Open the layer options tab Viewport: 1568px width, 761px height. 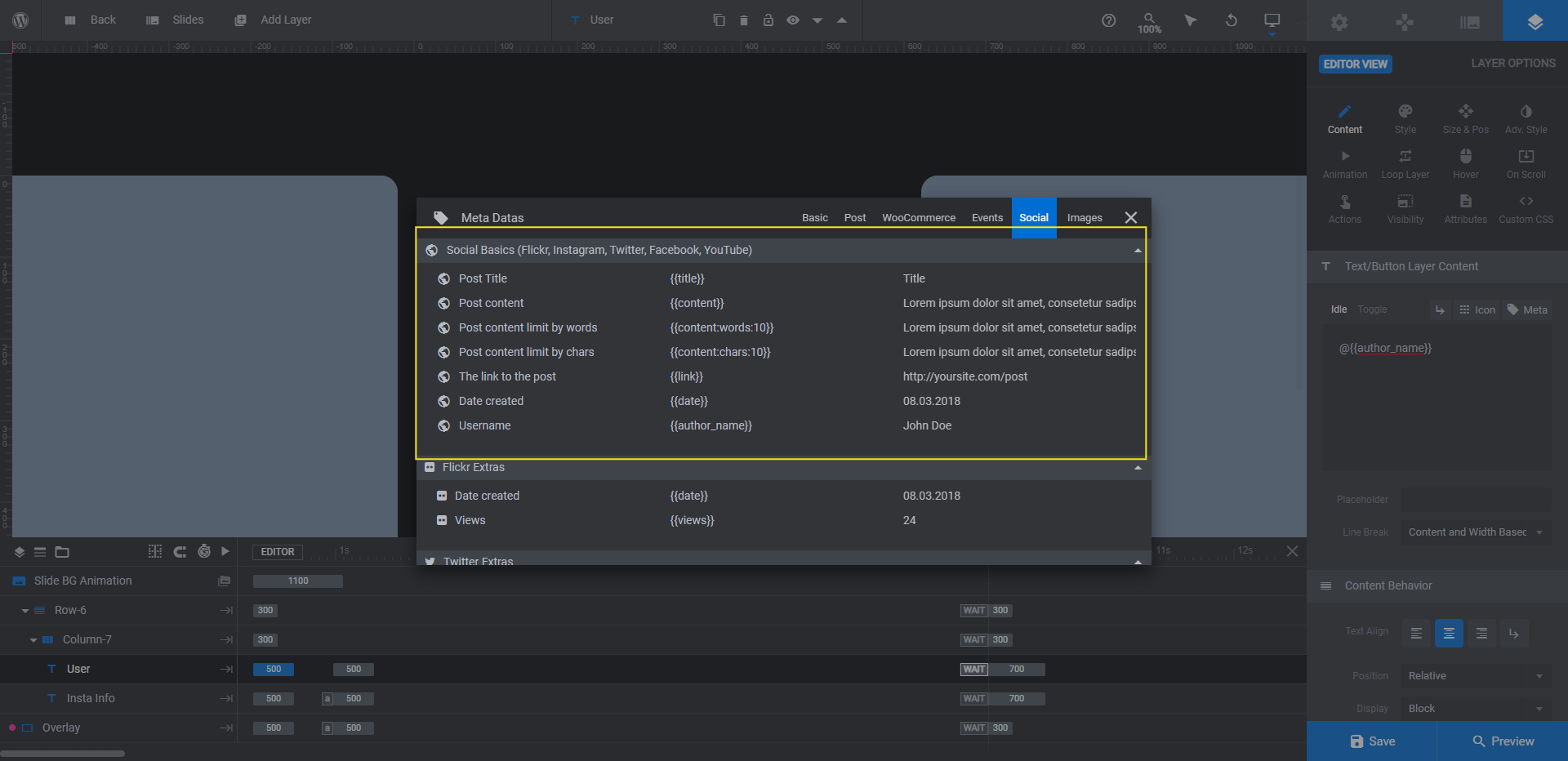pos(1535,20)
